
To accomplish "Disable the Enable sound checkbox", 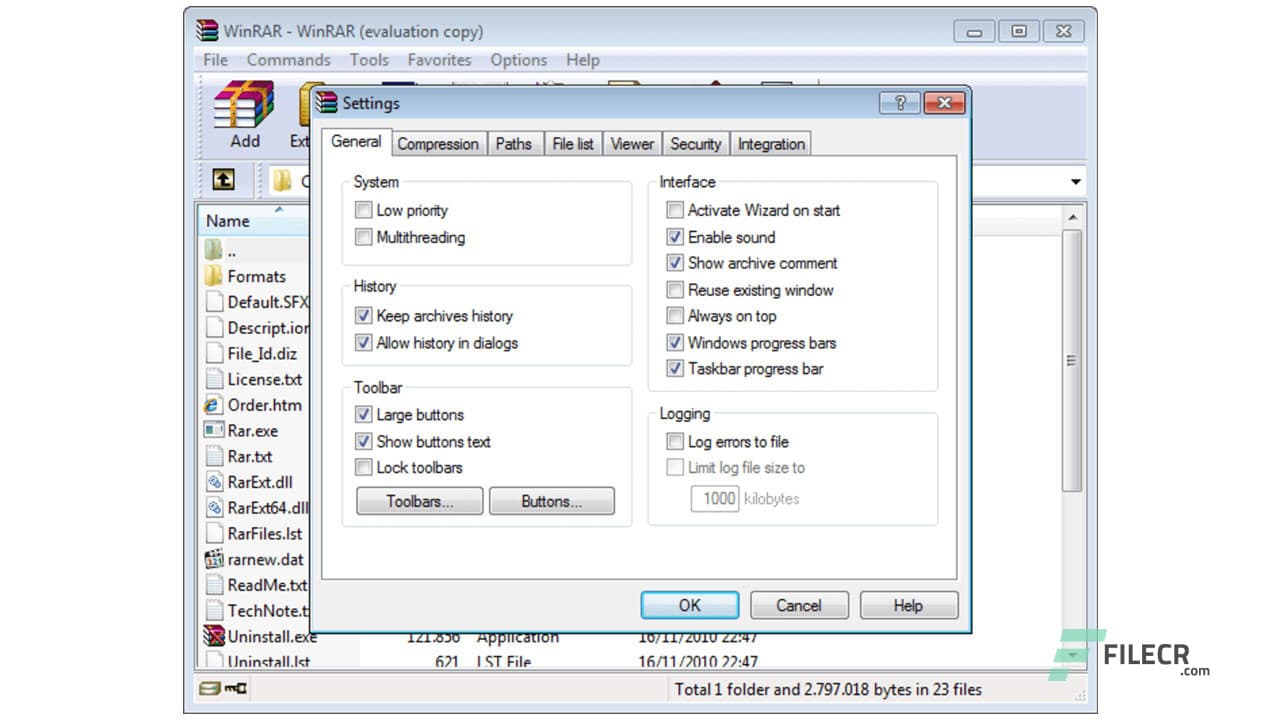I will (676, 237).
